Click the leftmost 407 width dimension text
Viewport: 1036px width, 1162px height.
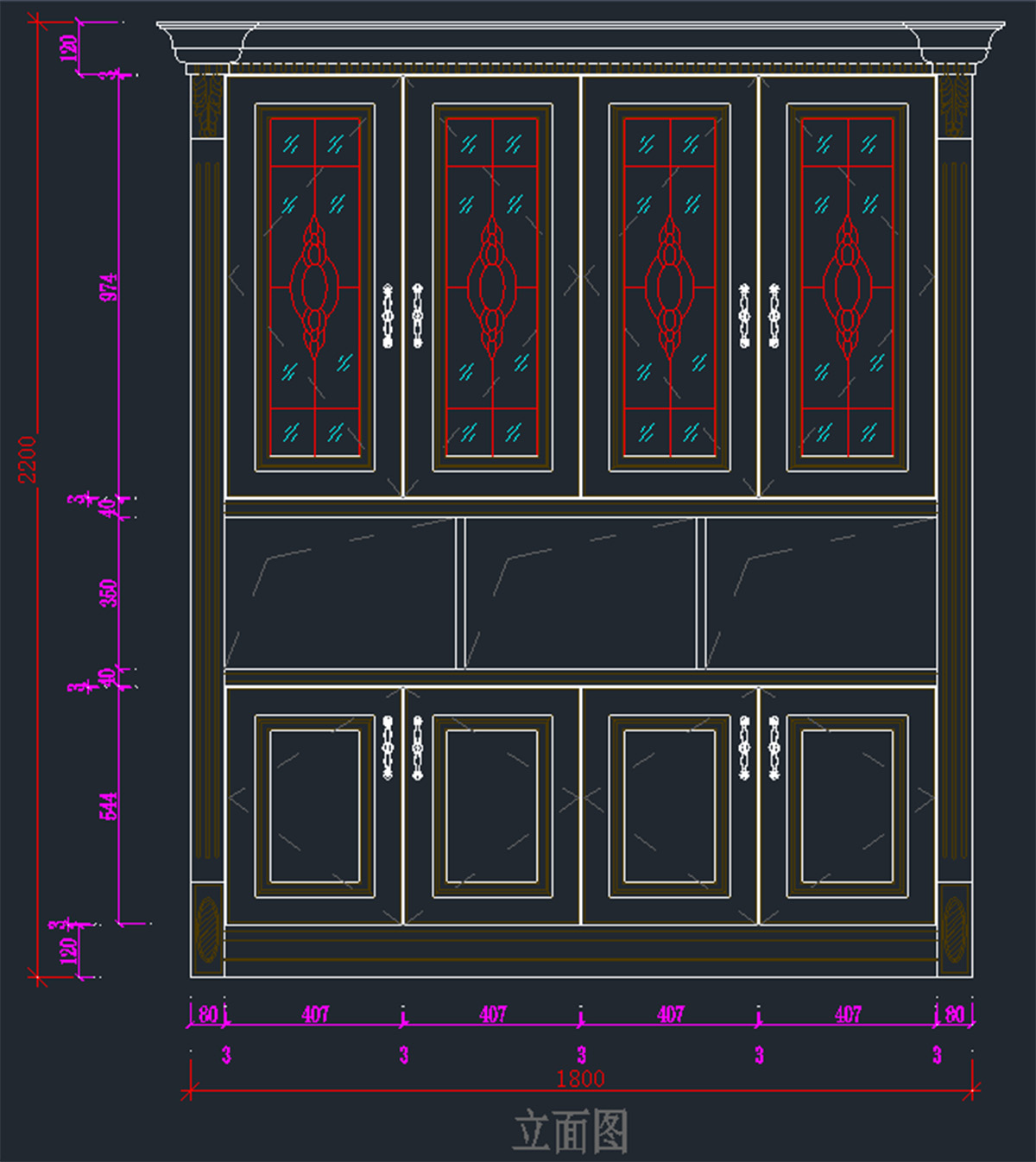(315, 1014)
